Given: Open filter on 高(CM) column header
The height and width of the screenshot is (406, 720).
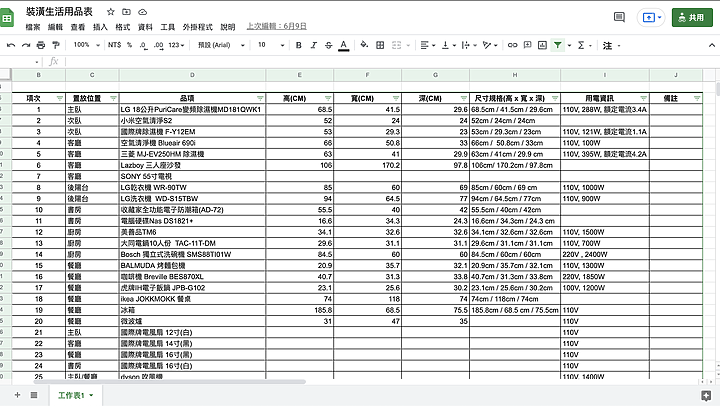Looking at the screenshot, I should tap(328, 98).
